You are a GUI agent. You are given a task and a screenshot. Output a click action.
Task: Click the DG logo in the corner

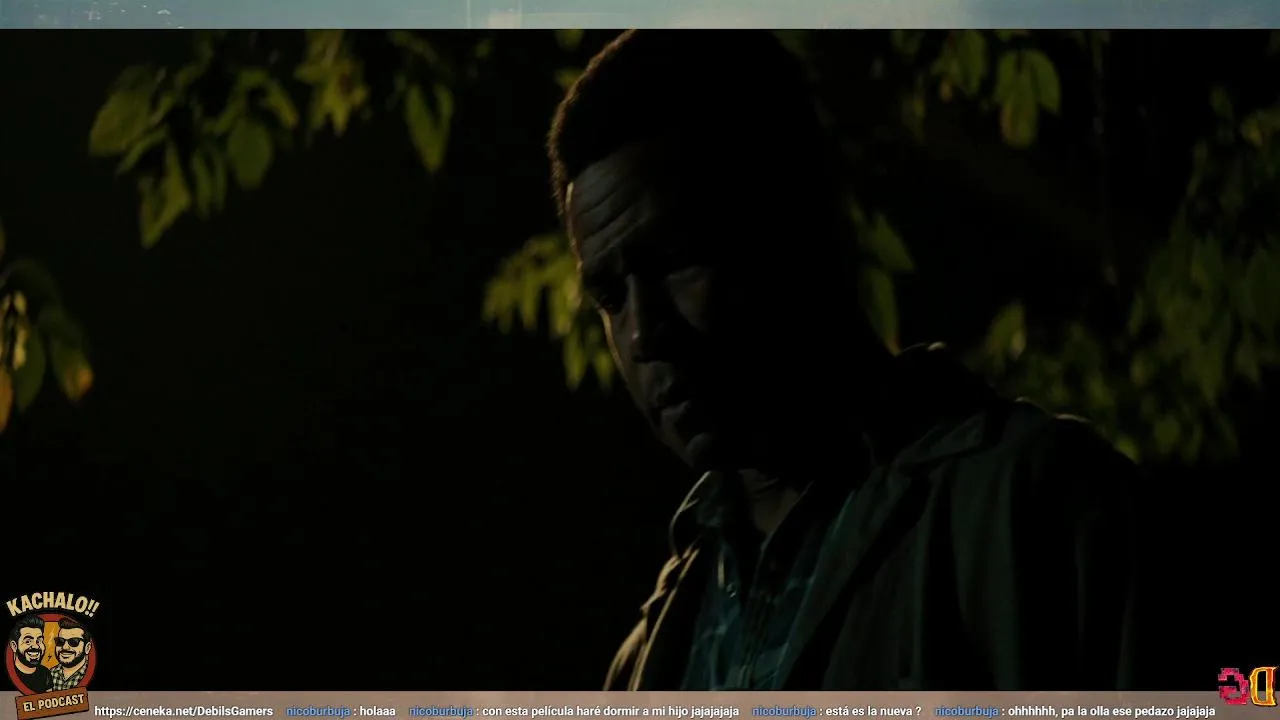coord(1247,686)
